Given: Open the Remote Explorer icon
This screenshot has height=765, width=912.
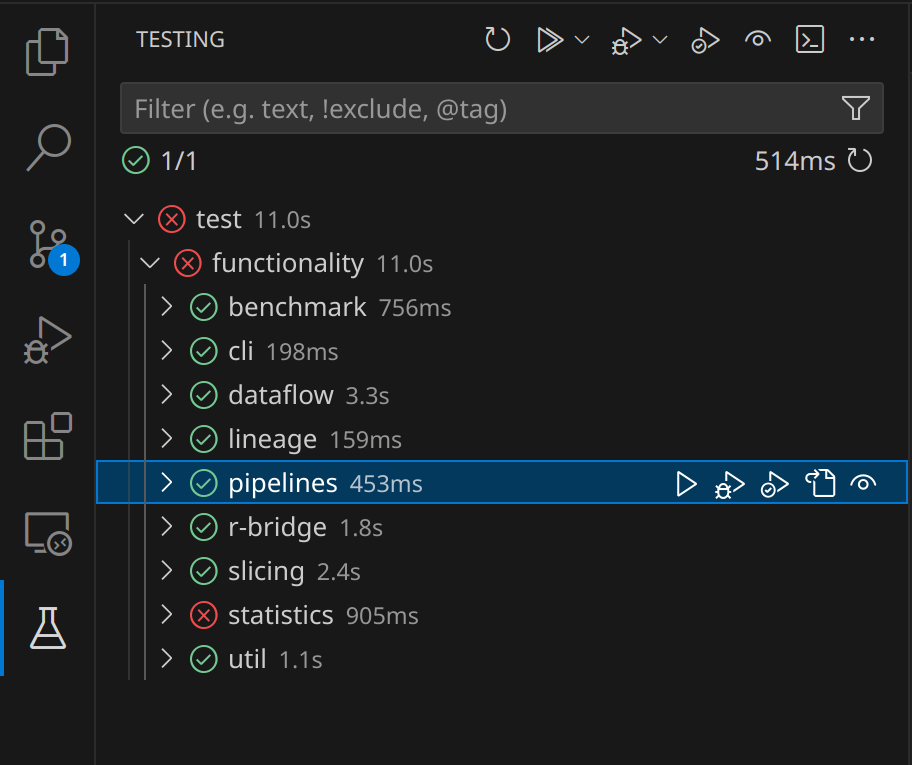Looking at the screenshot, I should (x=48, y=532).
